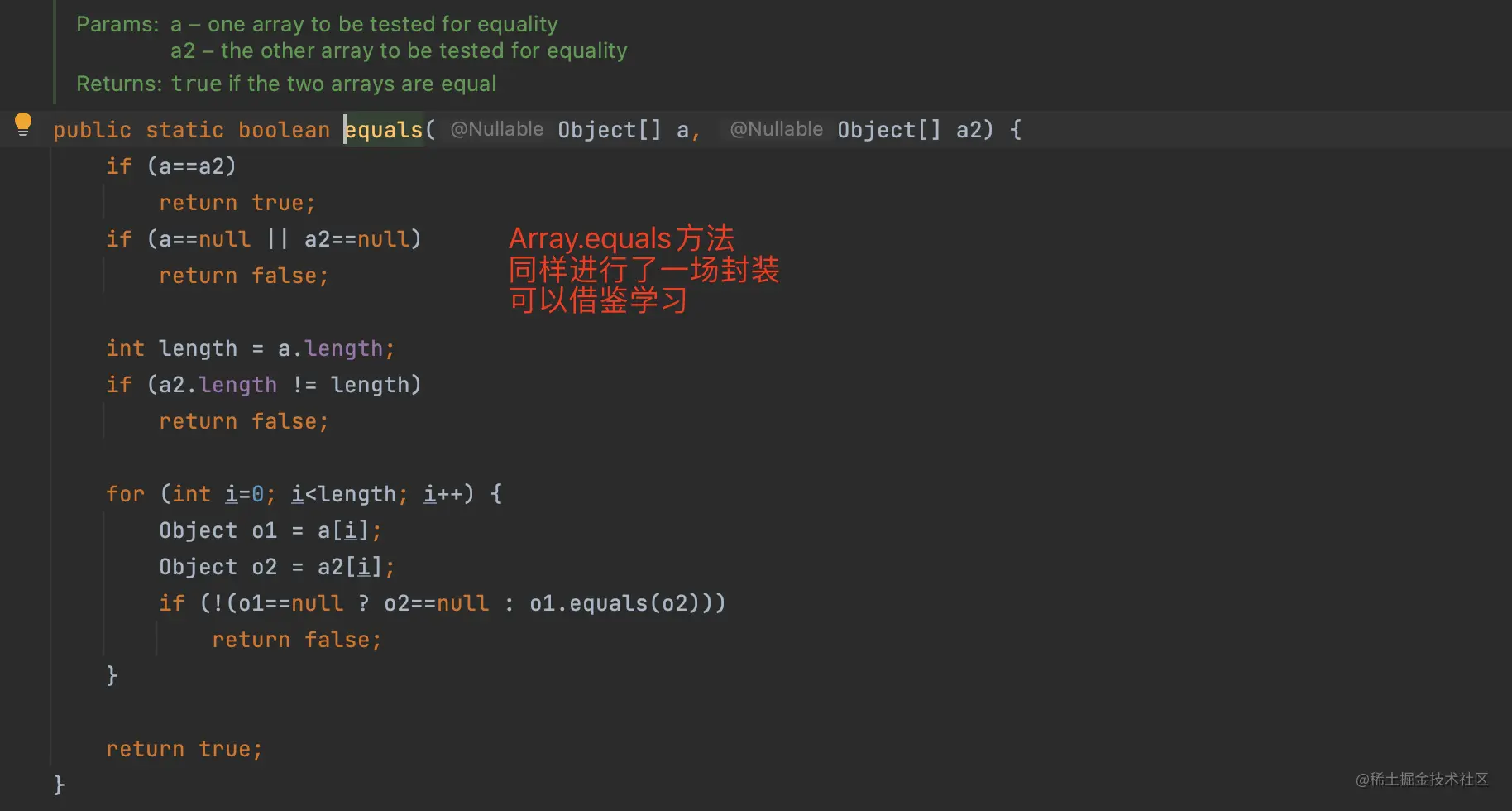Click the 'a==null || a2==null' condition
The image size is (1512, 811).
285,239
